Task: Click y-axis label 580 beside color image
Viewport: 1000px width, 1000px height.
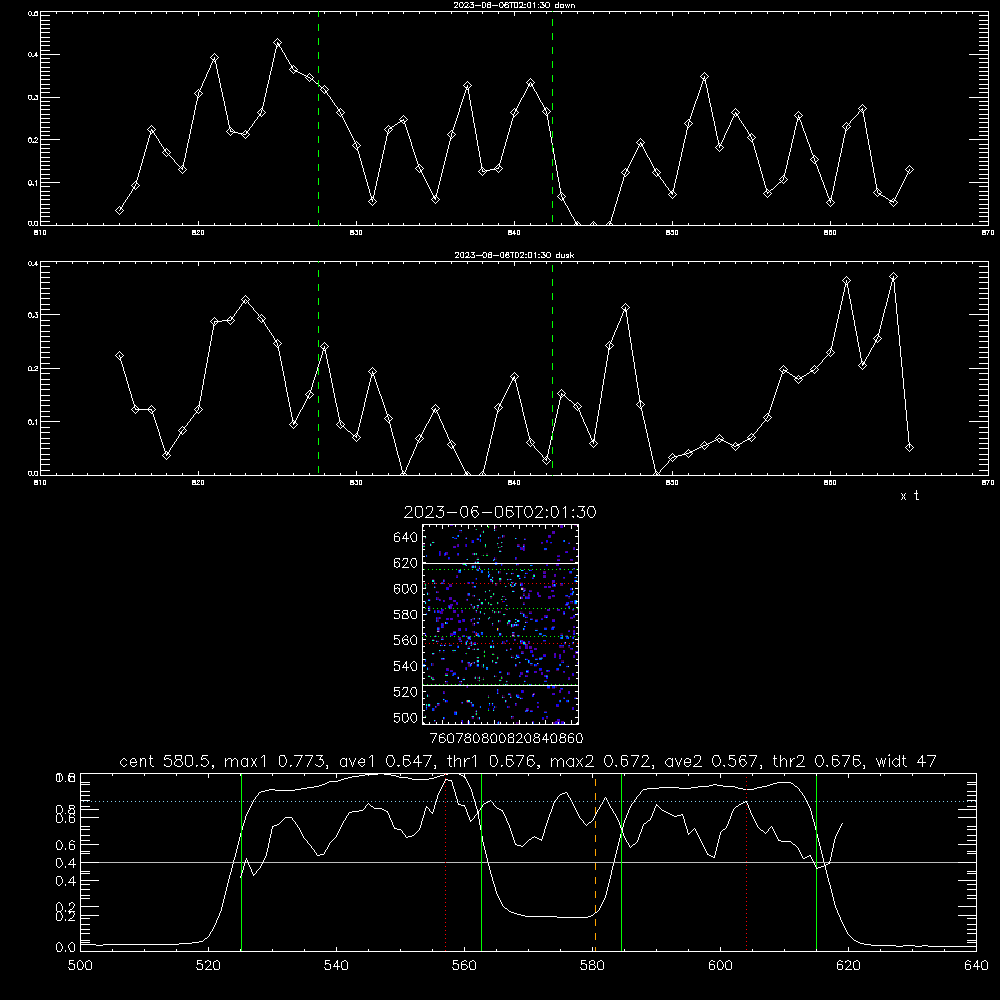Action: point(406,615)
